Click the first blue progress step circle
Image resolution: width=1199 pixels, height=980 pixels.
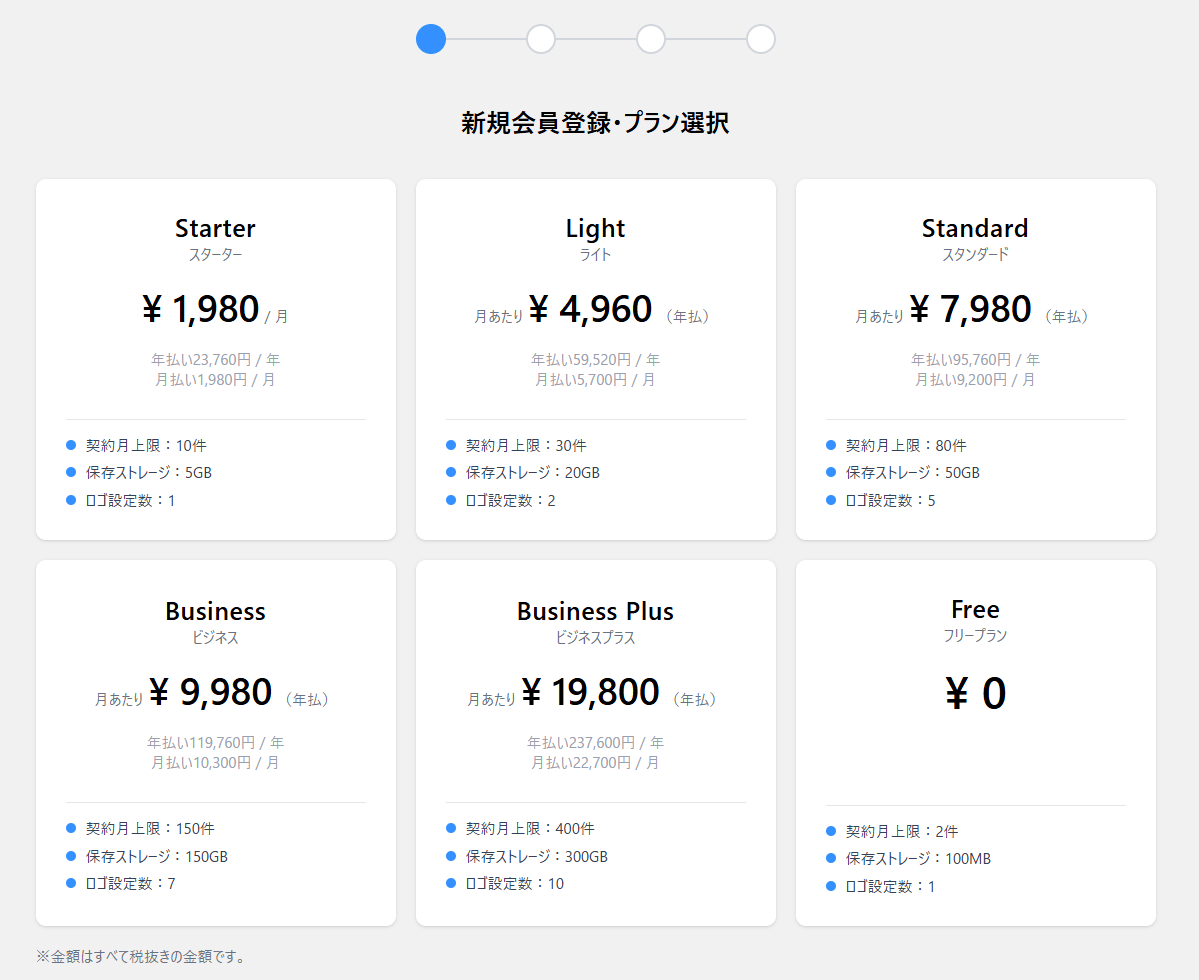click(x=431, y=39)
